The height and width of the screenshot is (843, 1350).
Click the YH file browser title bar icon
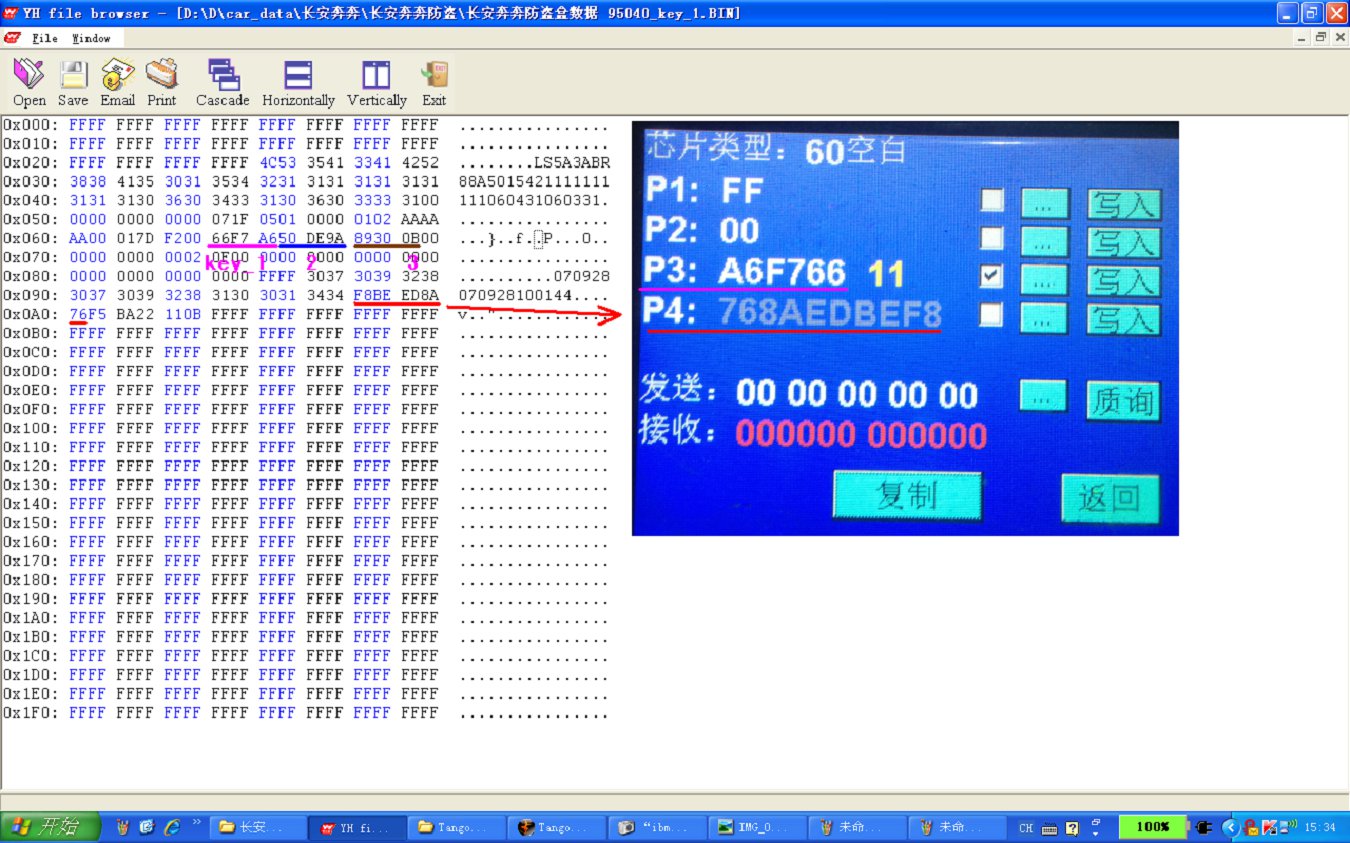pos(10,13)
